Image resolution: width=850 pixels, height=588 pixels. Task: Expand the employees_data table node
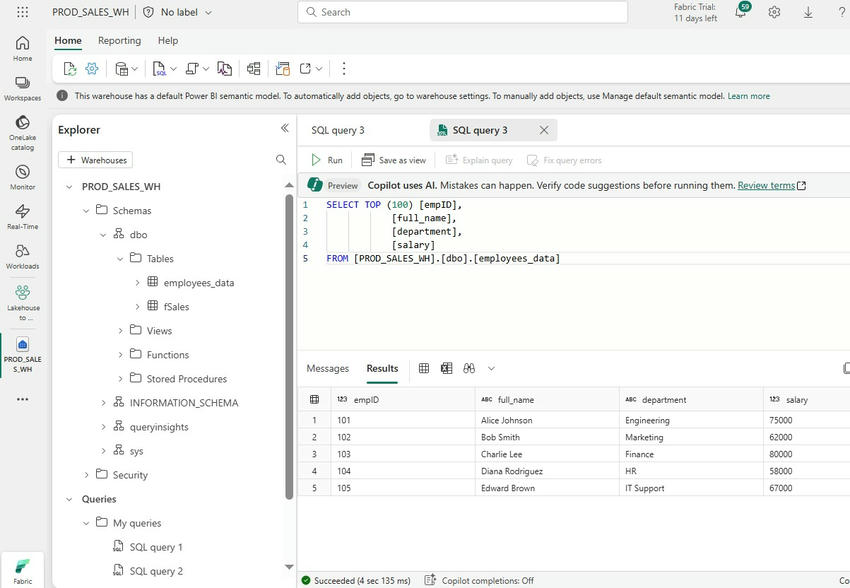click(x=137, y=282)
